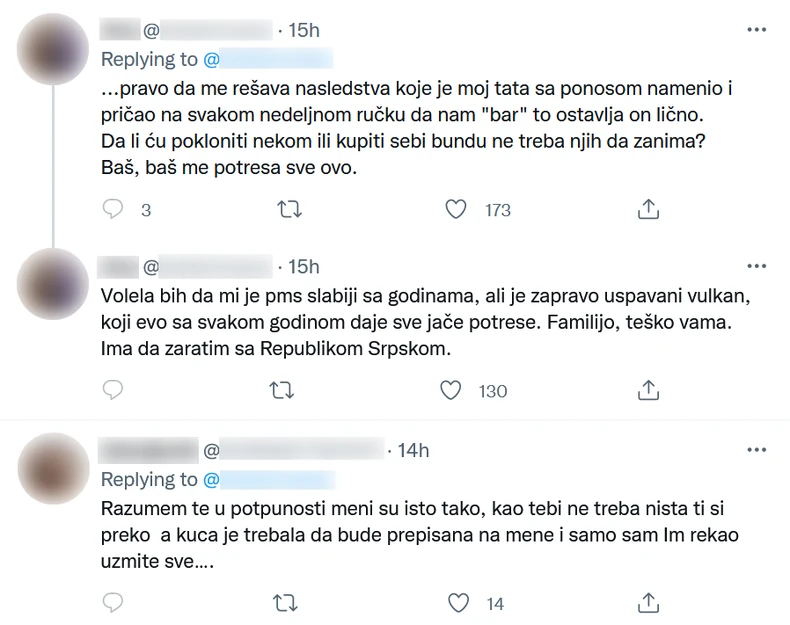Open more options on the first tweet
Image resolution: width=790 pixels, height=625 pixels.
click(757, 30)
